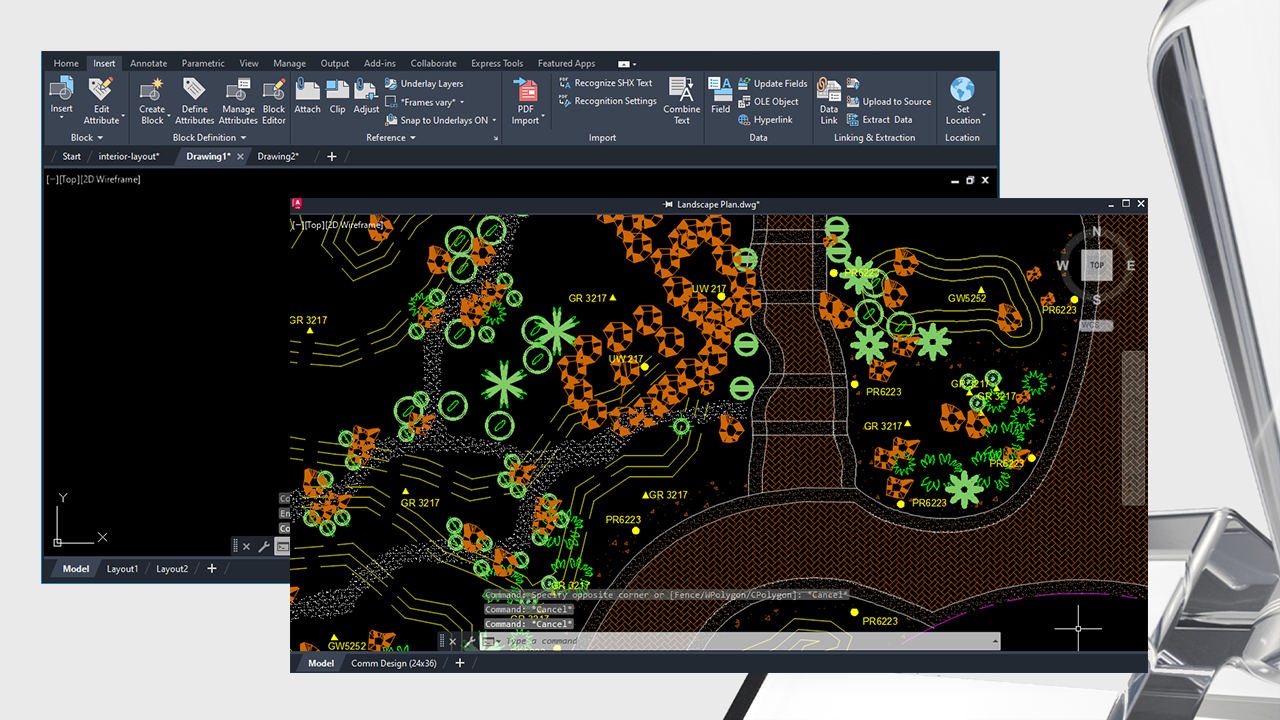1280x720 pixels.
Task: Click the vertical scrollbar in Landscape Plan window
Action: point(1132,427)
